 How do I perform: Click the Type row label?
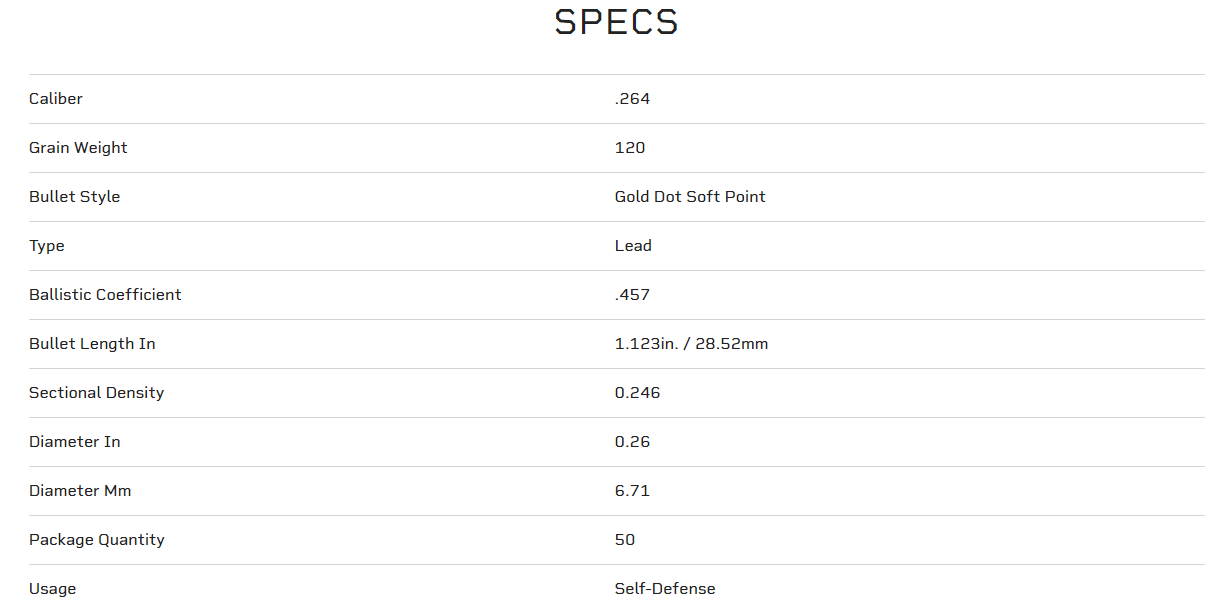pyautogui.click(x=47, y=246)
